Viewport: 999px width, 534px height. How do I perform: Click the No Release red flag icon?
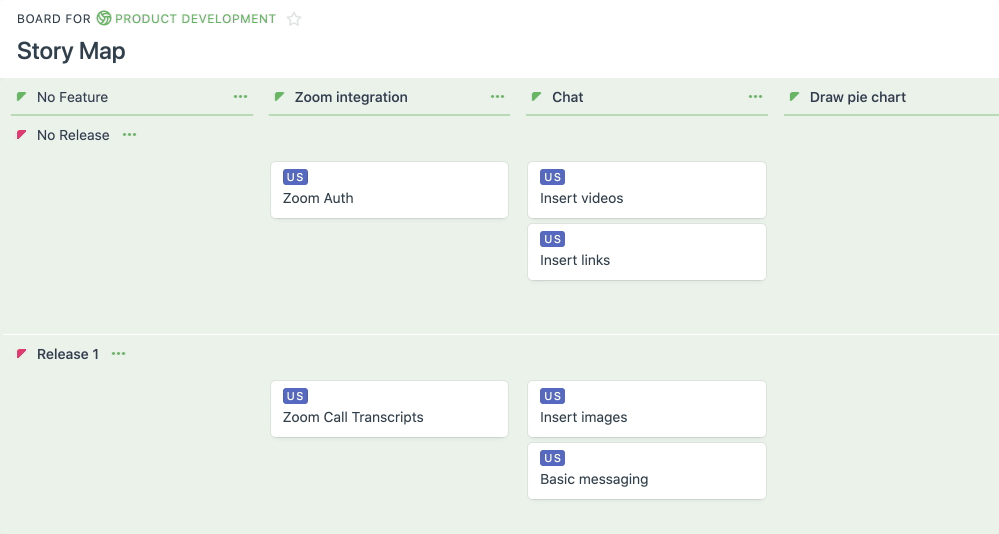pyautogui.click(x=22, y=135)
